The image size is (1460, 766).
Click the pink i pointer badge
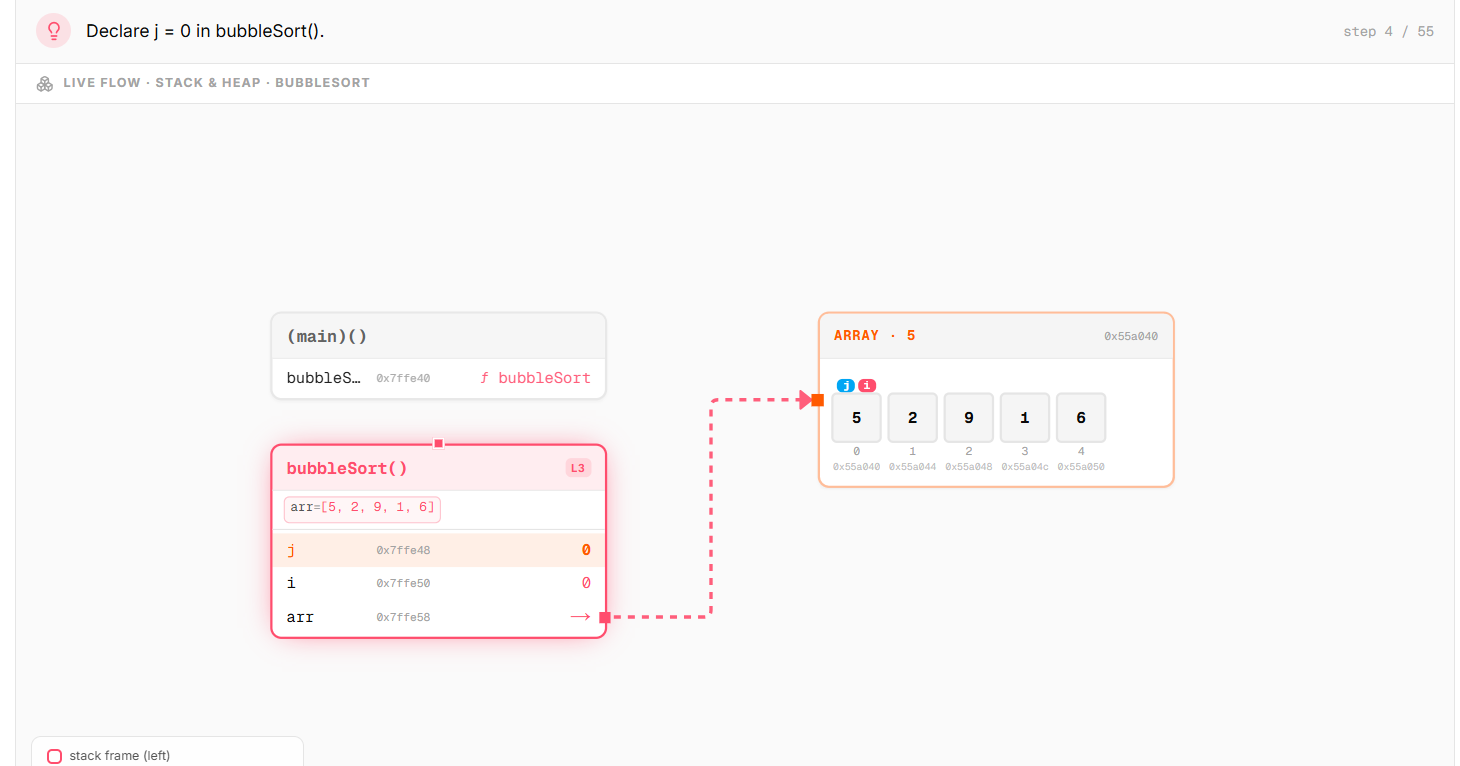click(x=867, y=386)
